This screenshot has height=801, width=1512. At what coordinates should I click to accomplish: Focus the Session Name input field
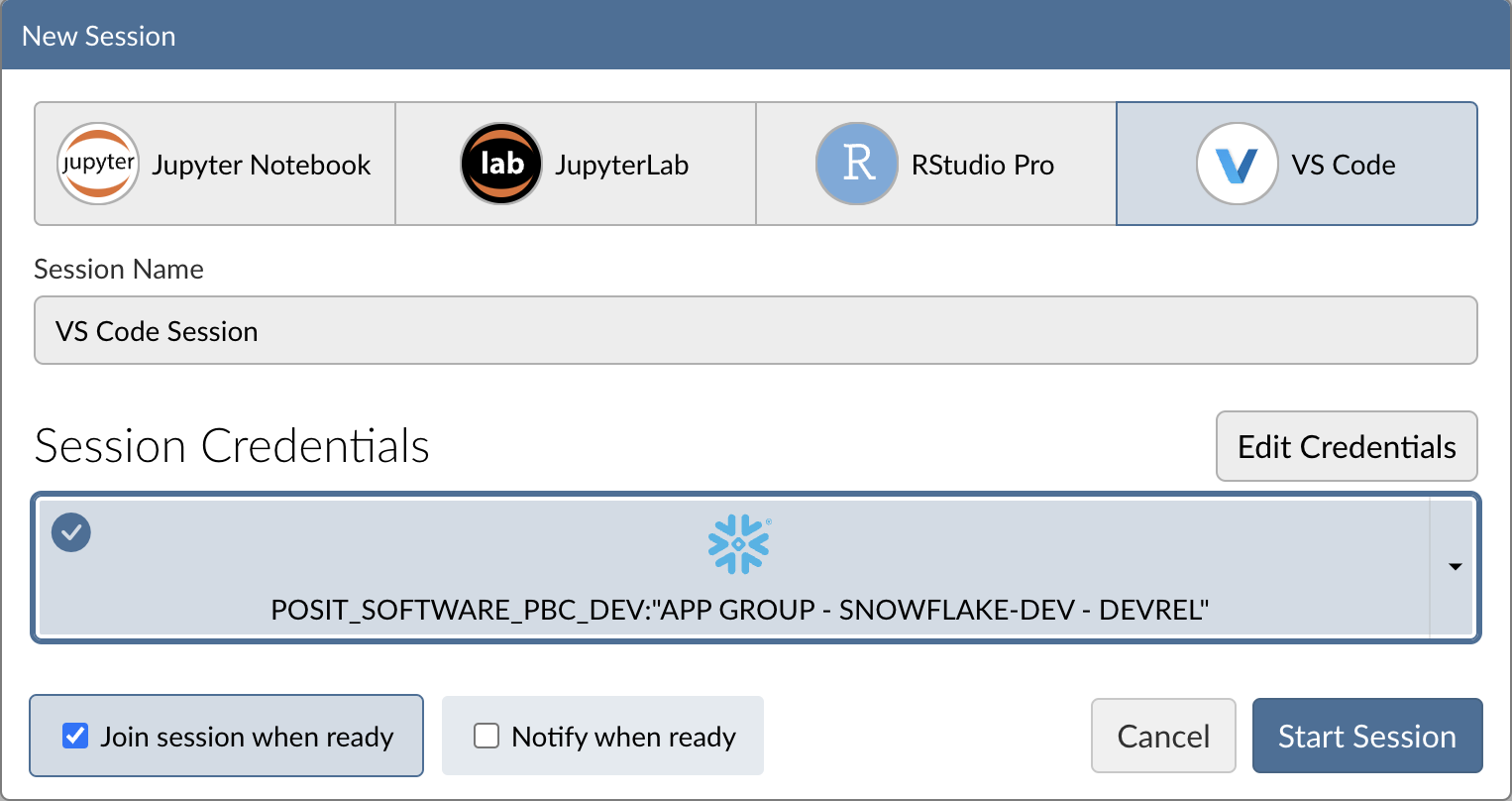pos(756,330)
